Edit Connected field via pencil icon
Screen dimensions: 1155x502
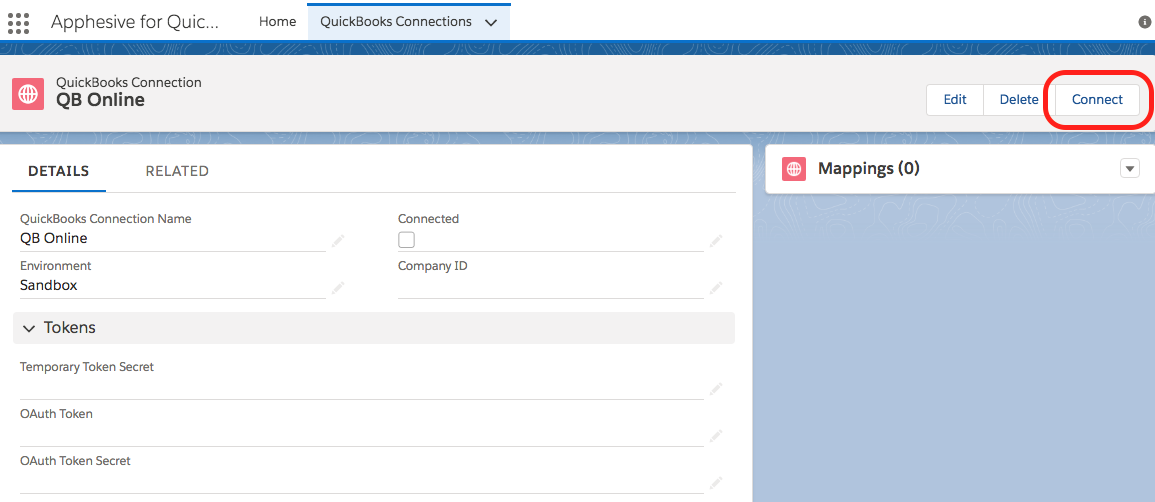coord(716,240)
